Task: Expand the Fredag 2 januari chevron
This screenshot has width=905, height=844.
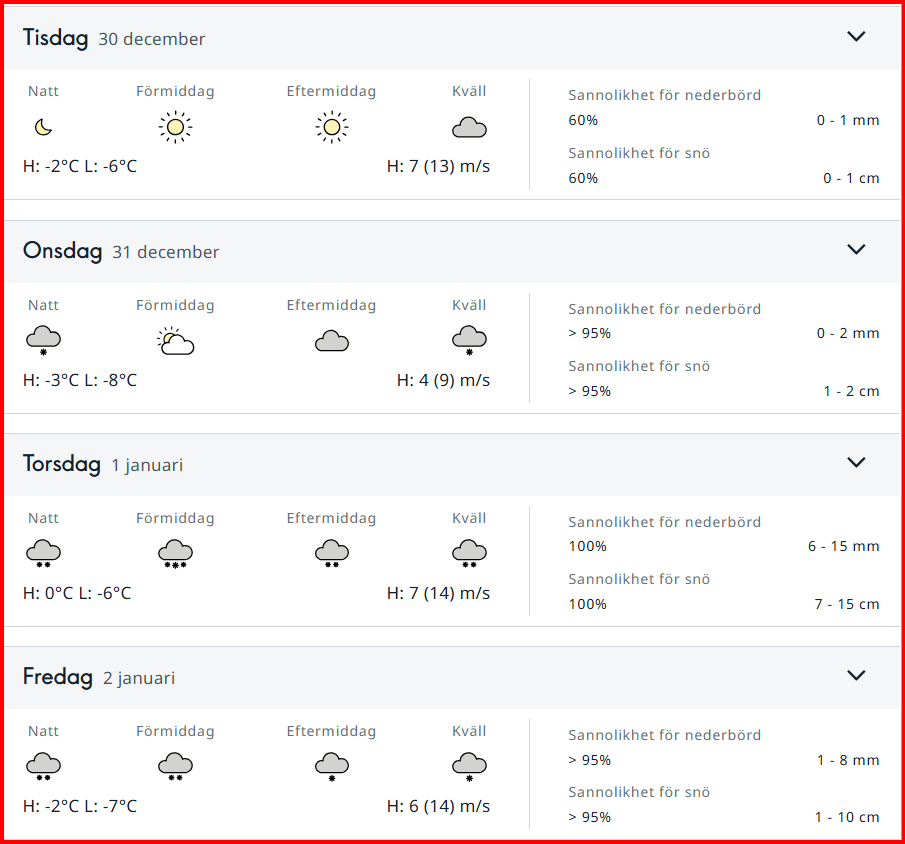Action: click(856, 675)
